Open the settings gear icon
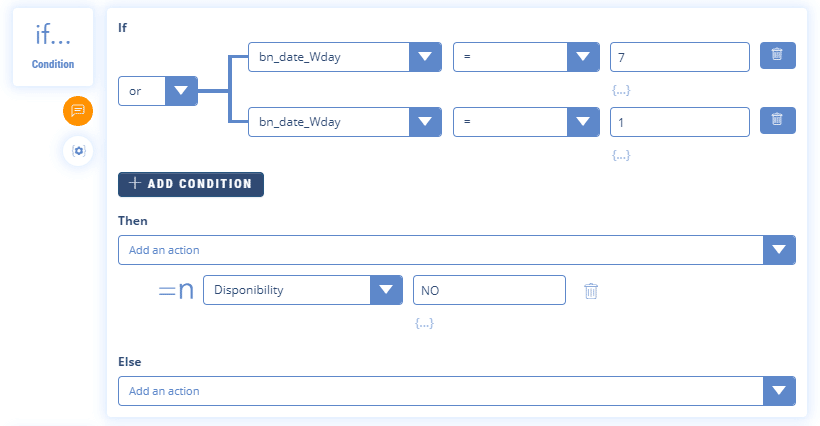 pyautogui.click(x=78, y=151)
